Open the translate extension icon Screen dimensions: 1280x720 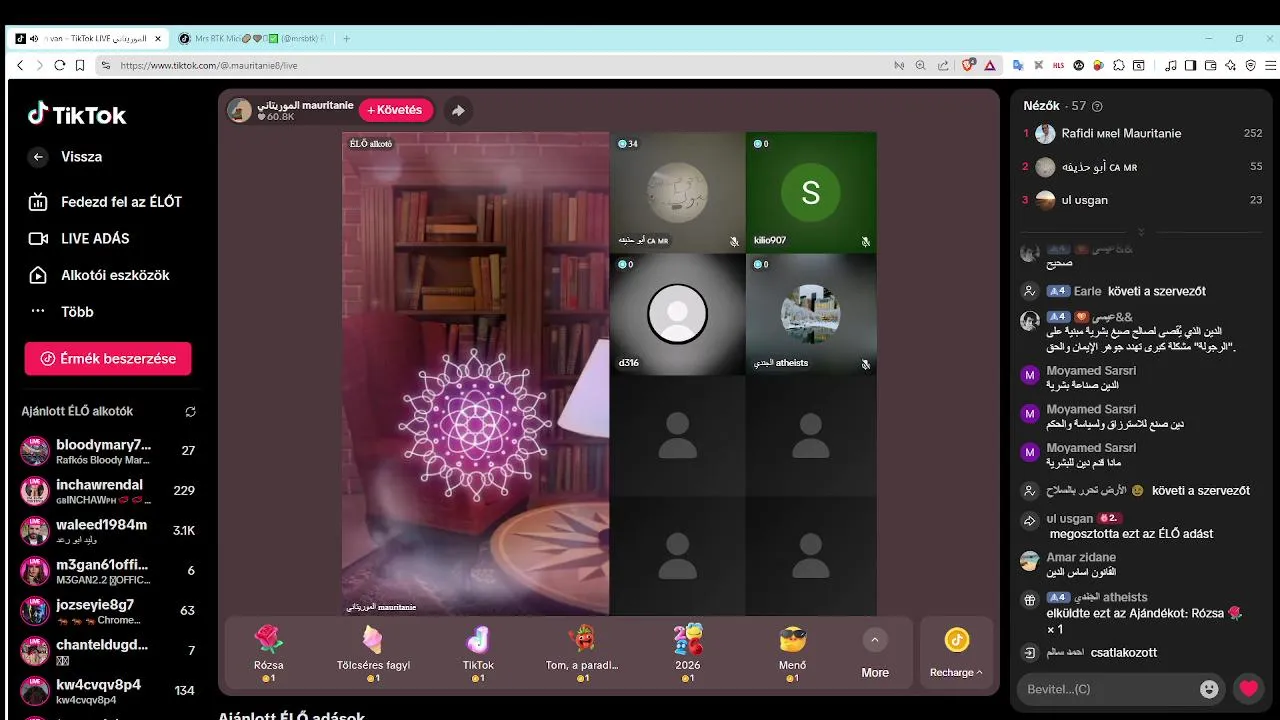pos(1018,65)
